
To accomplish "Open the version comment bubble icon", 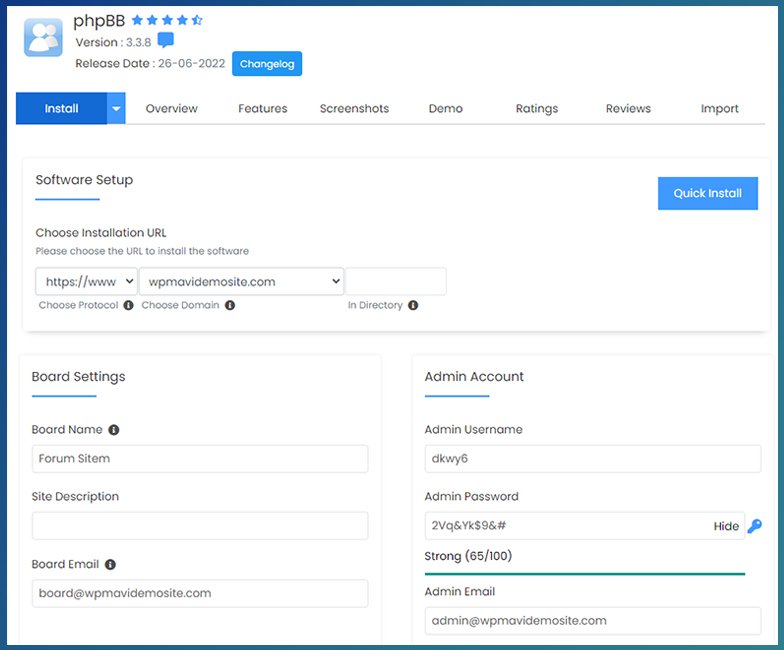I will coord(166,40).
